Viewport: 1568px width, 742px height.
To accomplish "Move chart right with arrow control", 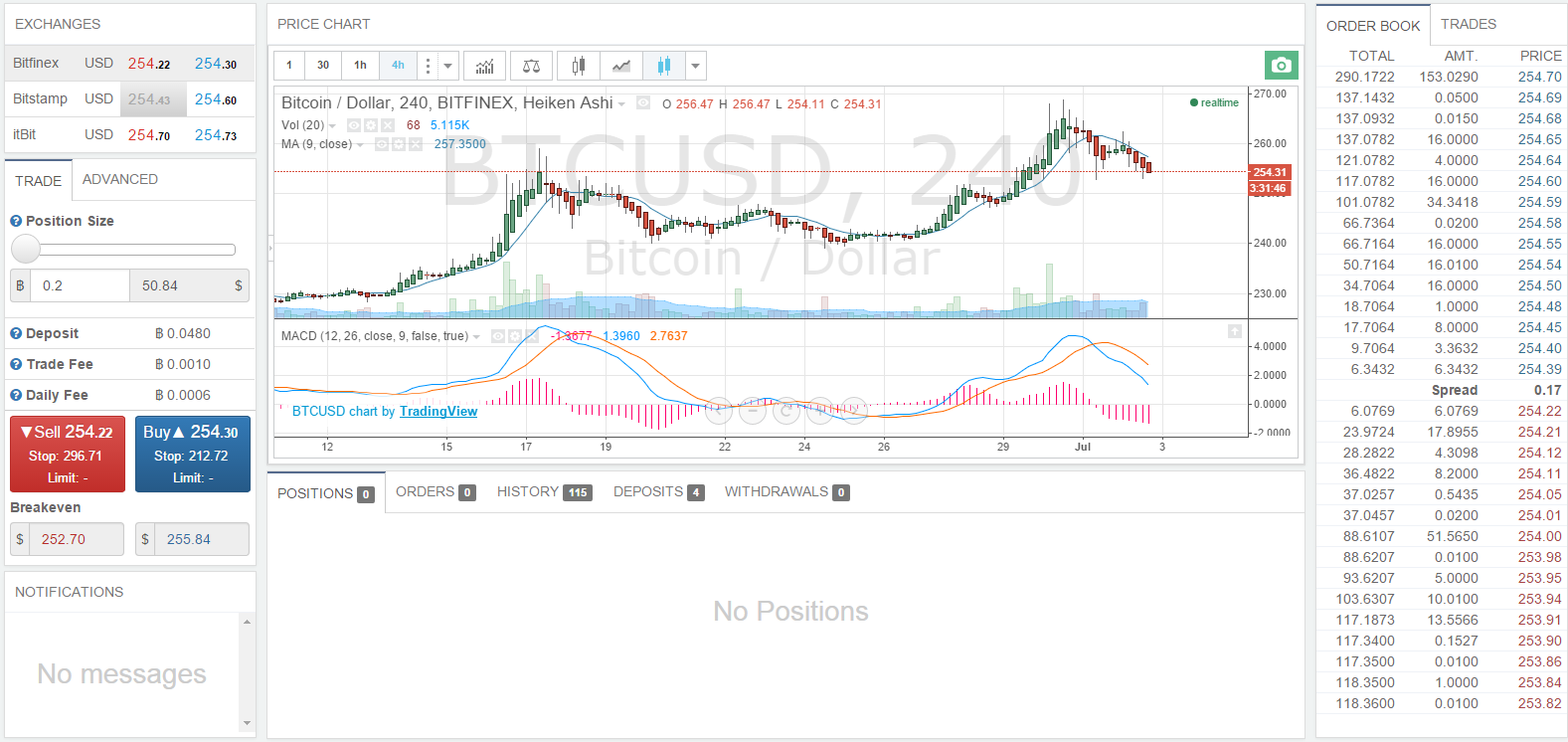I will point(854,409).
